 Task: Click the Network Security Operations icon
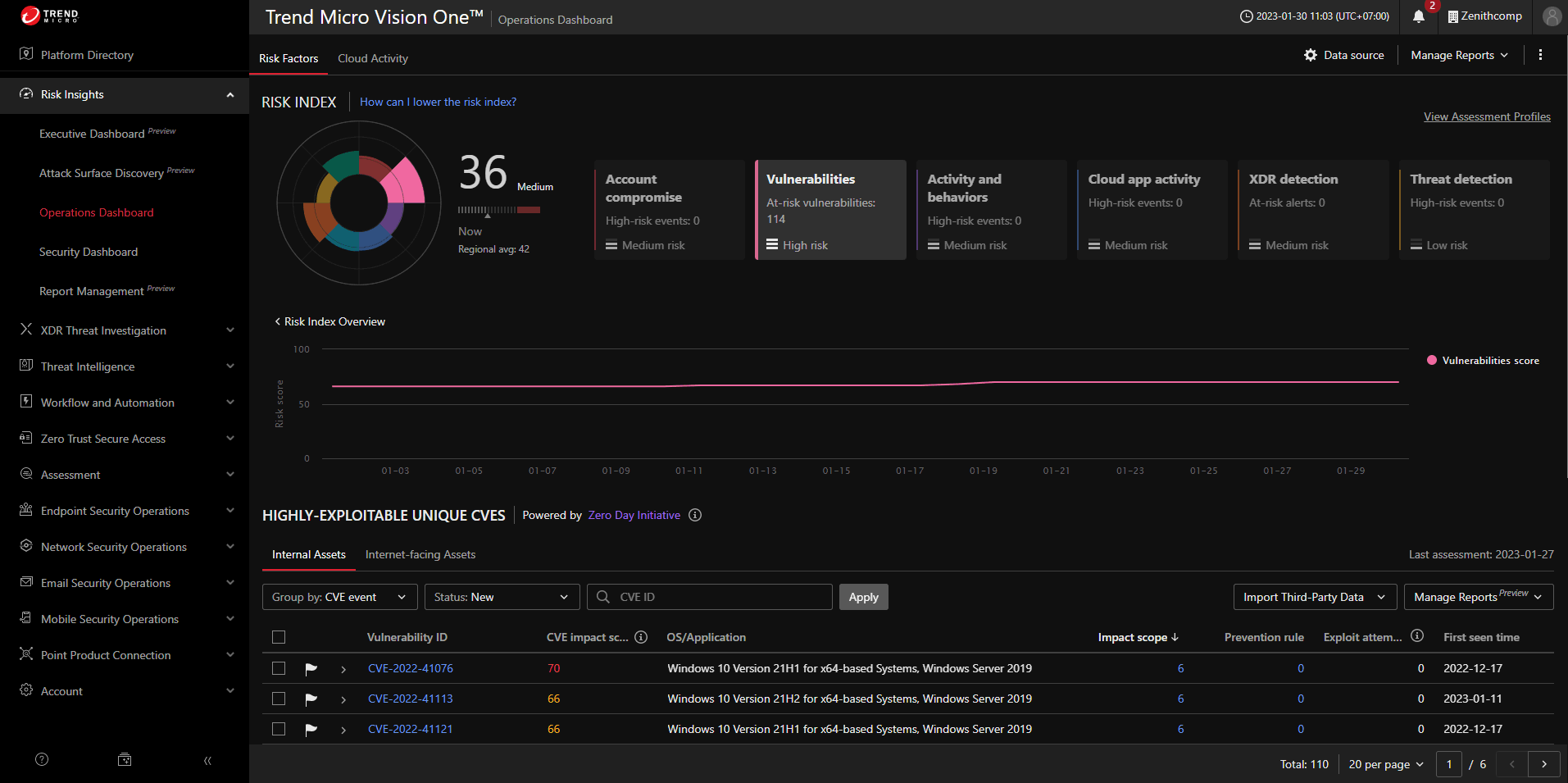[x=26, y=546]
